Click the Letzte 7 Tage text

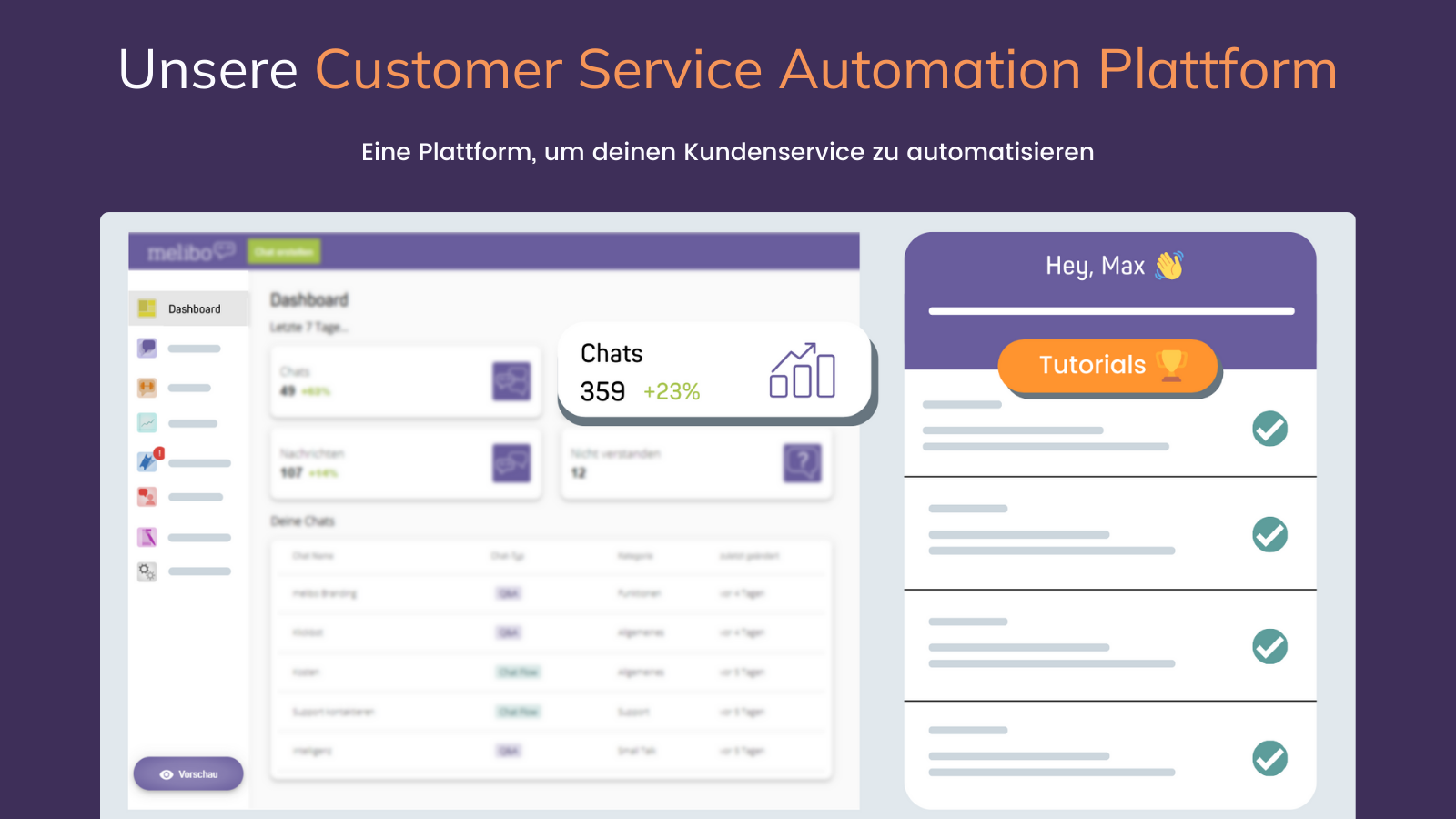[309, 327]
